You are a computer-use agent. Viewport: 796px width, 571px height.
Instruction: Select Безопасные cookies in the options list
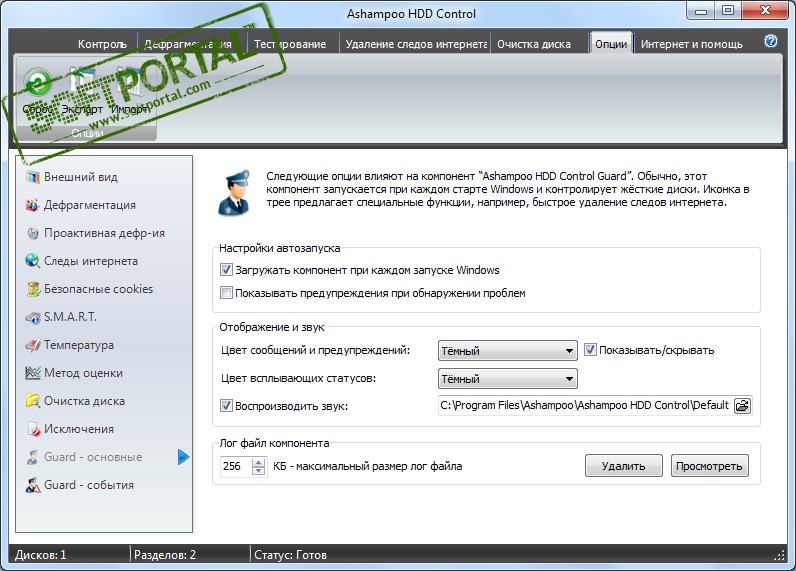(98, 289)
